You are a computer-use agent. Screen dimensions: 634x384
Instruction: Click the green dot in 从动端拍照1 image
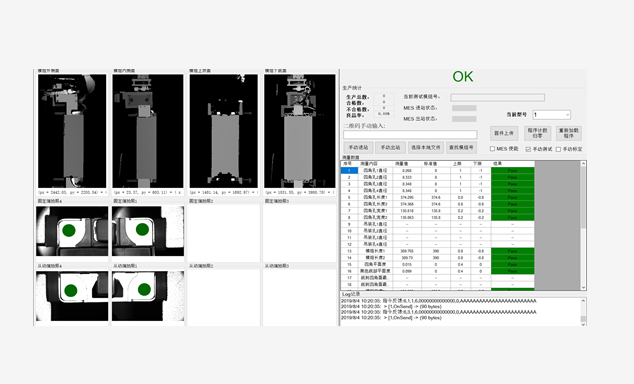click(x=144, y=289)
